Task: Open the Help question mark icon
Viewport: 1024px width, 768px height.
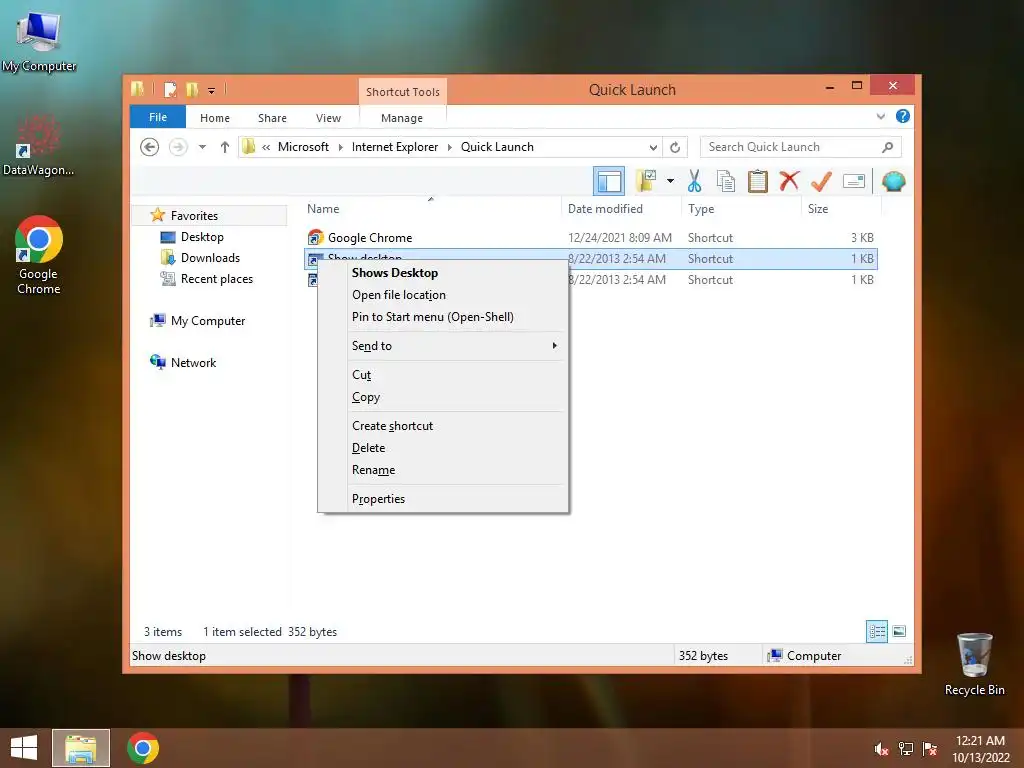Action: (903, 116)
